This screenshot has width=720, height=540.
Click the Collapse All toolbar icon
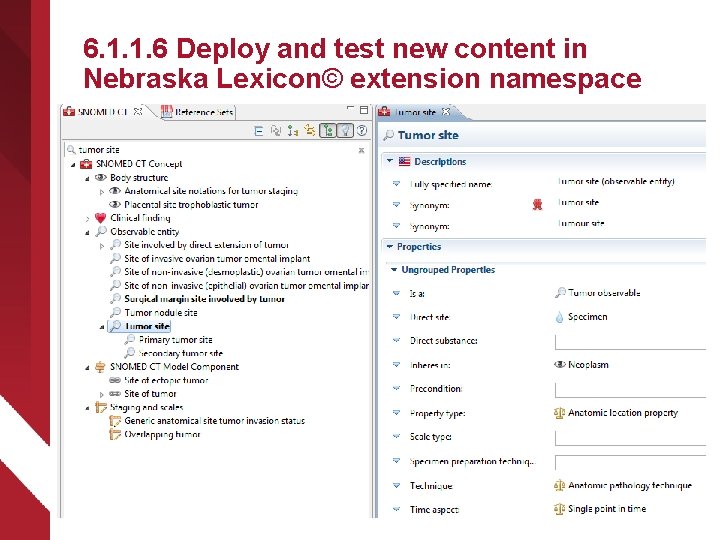(x=259, y=131)
